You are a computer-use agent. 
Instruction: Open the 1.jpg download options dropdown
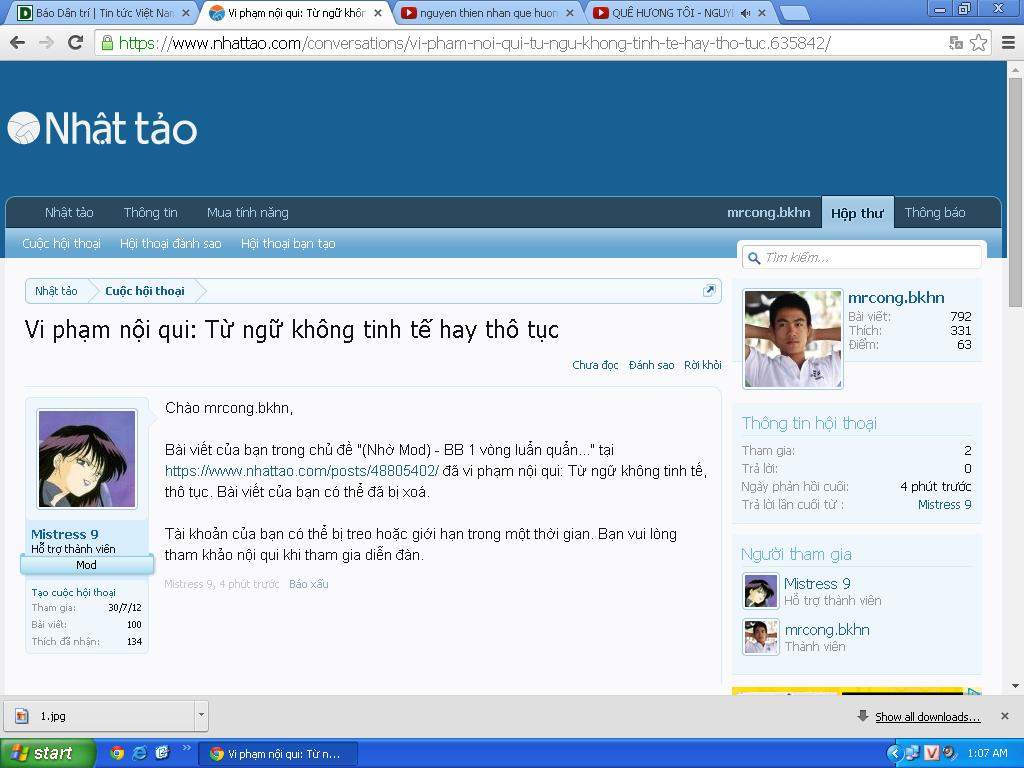click(201, 715)
